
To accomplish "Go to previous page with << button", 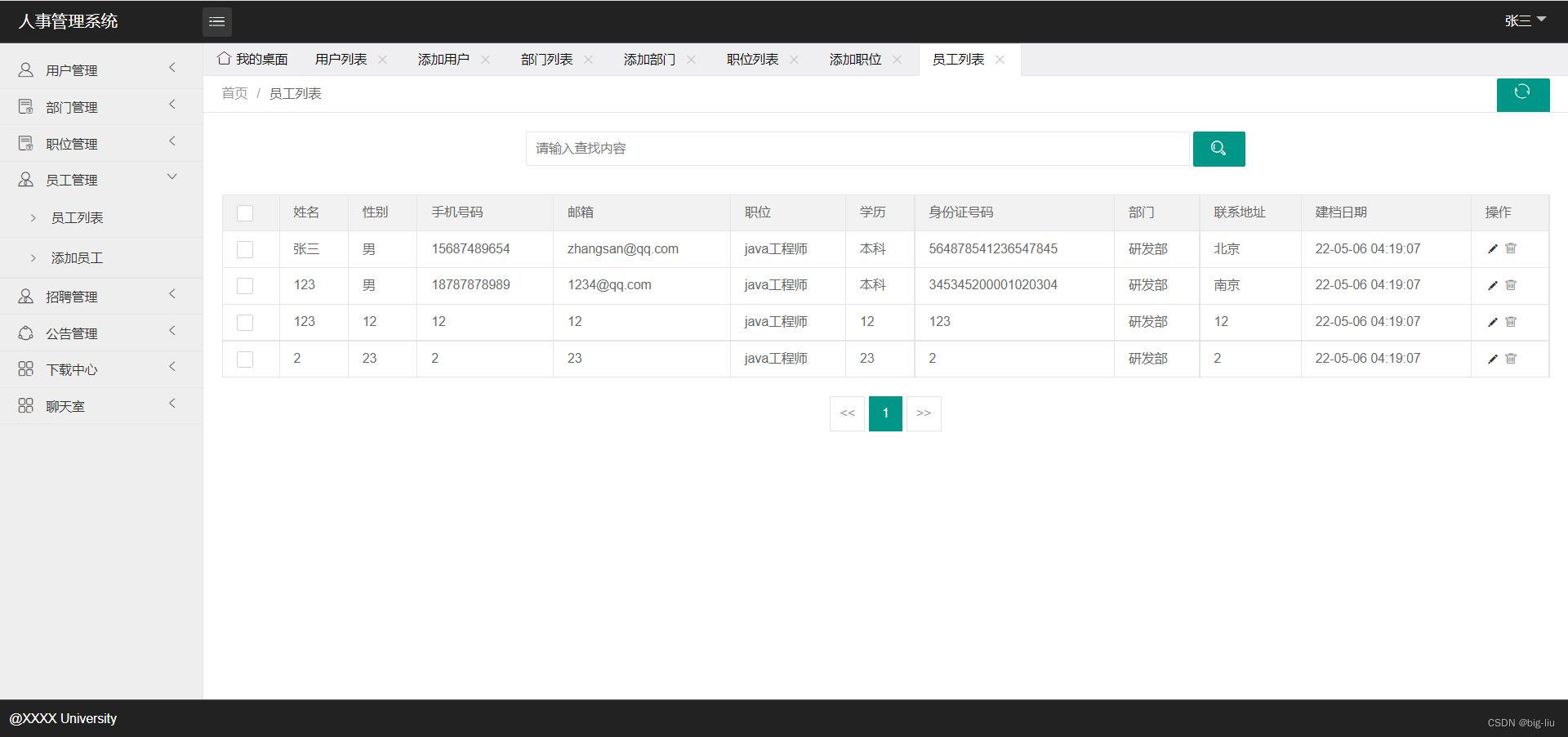I will 847,413.
